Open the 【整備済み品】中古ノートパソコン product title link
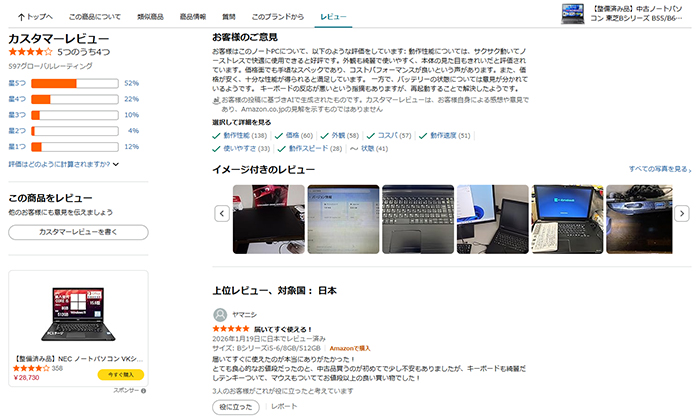Screen dimensions: 700x420 (636, 13)
